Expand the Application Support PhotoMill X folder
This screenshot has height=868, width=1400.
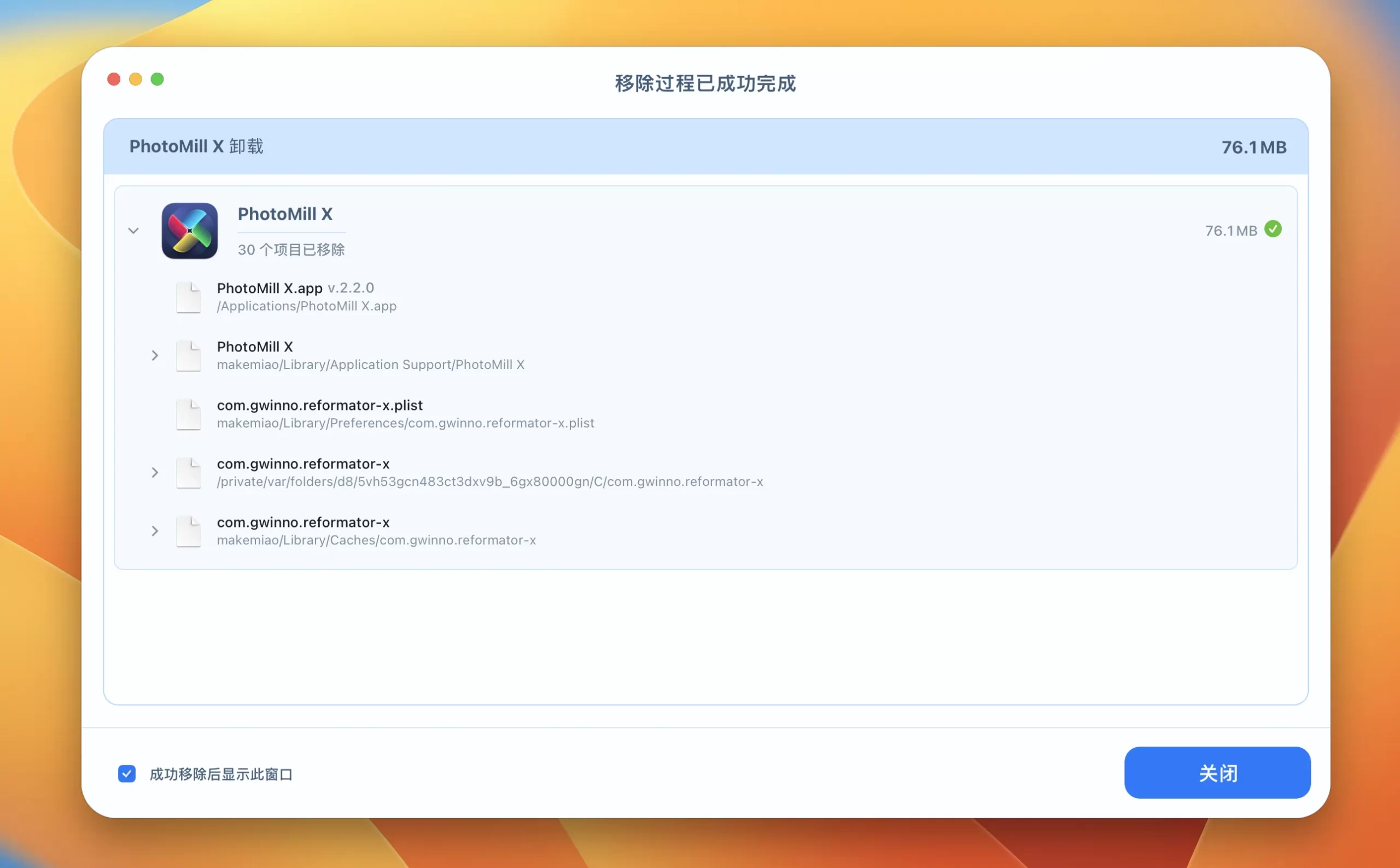point(155,355)
